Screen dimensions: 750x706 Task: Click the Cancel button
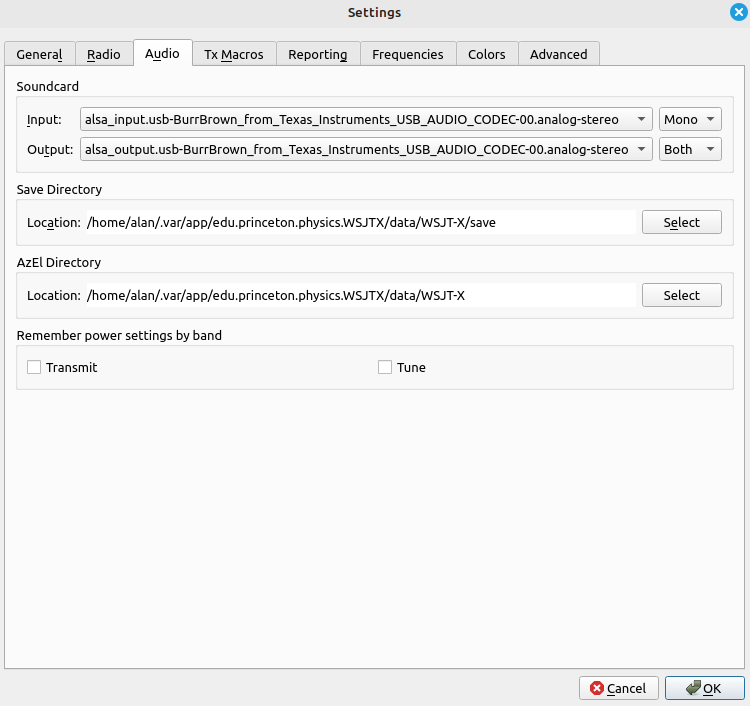pyautogui.click(x=618, y=688)
